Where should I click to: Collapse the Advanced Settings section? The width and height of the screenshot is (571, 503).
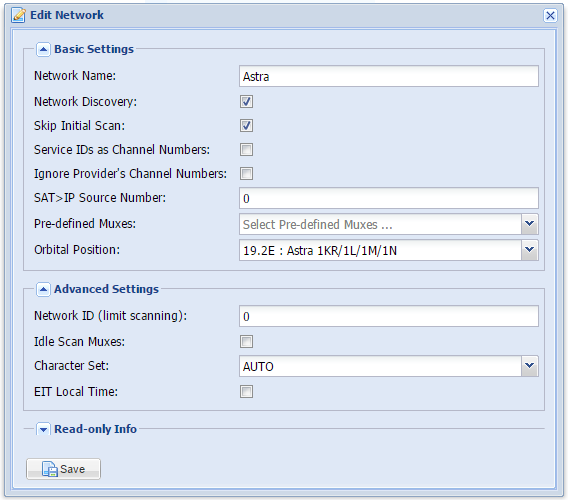coord(43,290)
